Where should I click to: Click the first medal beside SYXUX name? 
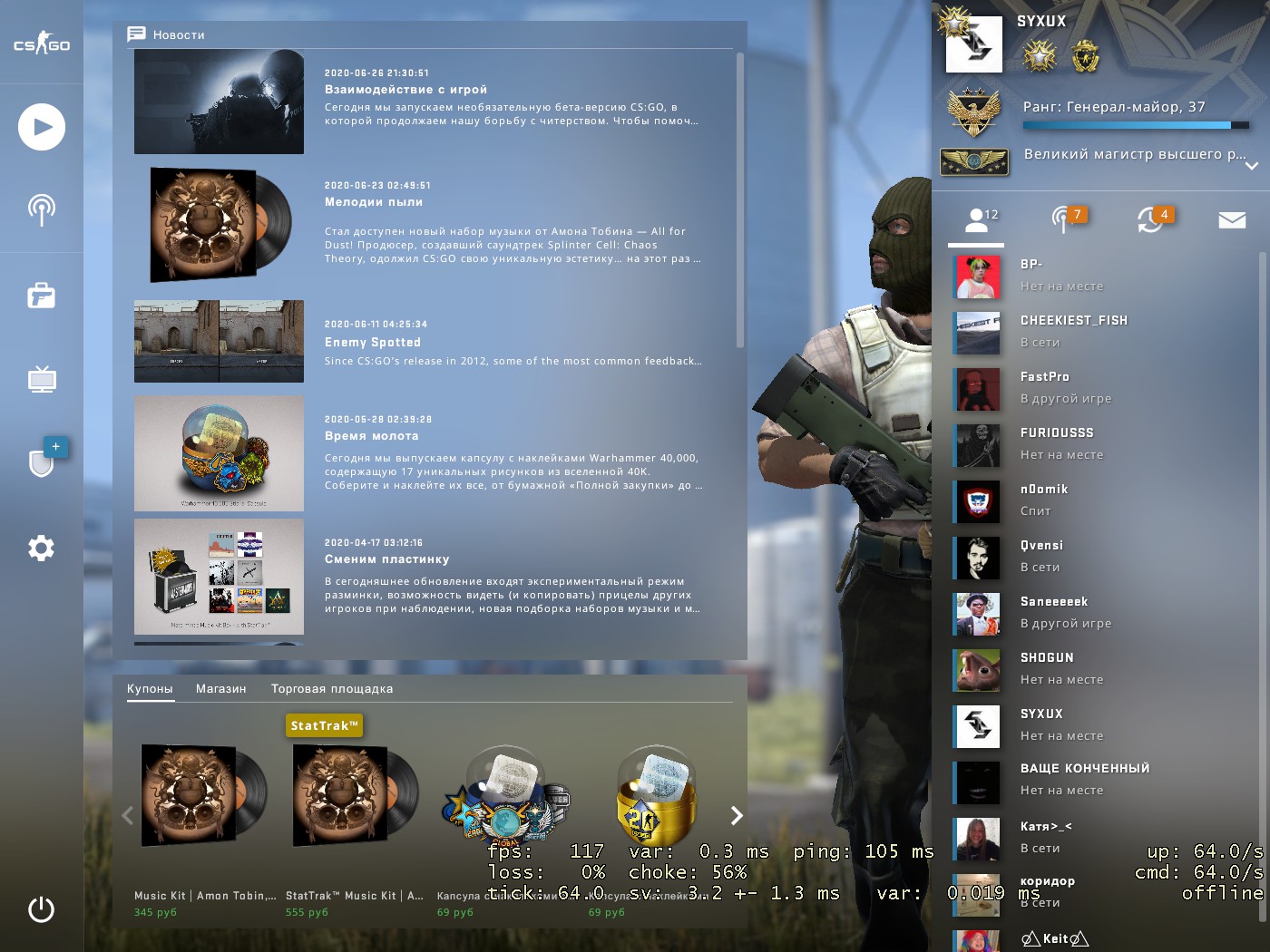tap(1040, 57)
